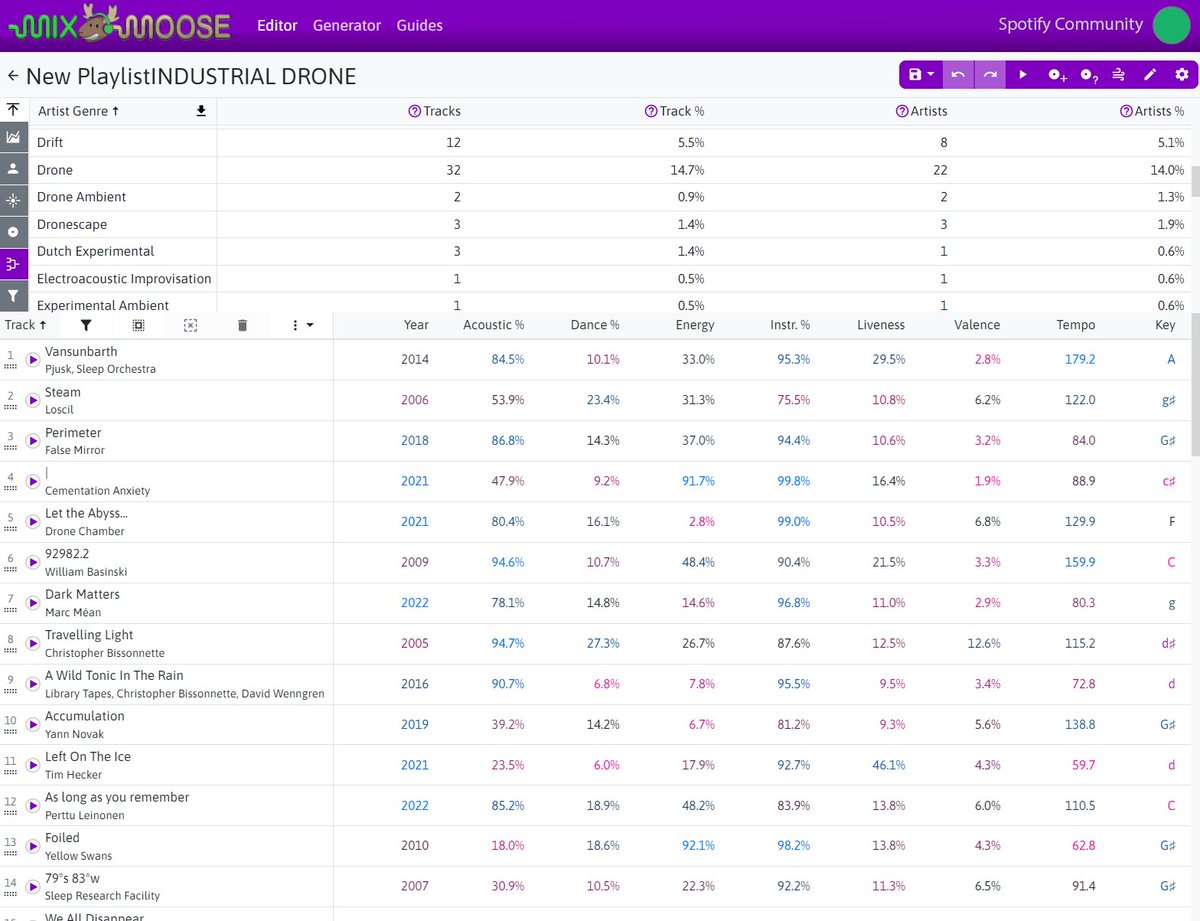Viewport: 1200px width, 921px height.
Task: Download the Artist Genre table
Action: [201, 111]
